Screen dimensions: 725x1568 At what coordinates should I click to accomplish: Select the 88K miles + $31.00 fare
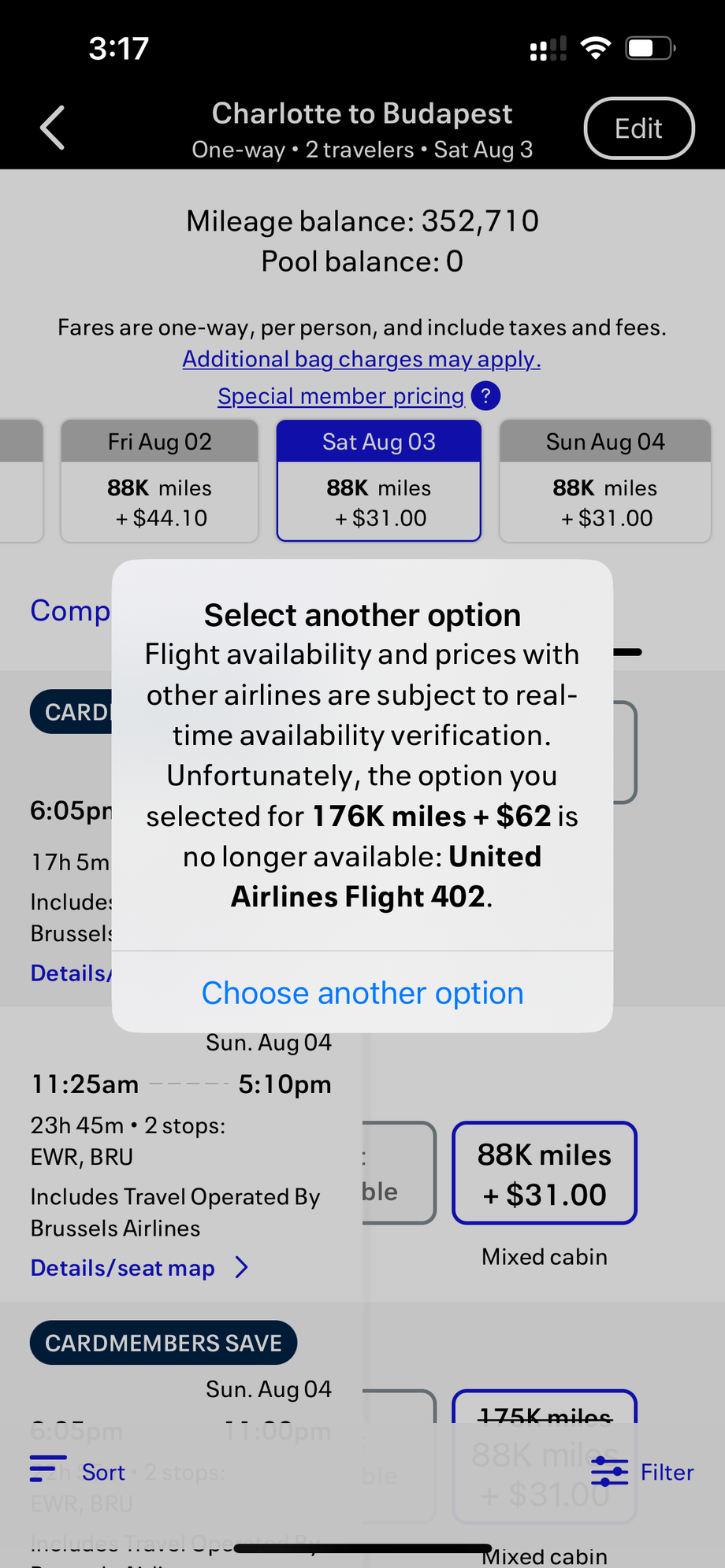click(x=544, y=1173)
